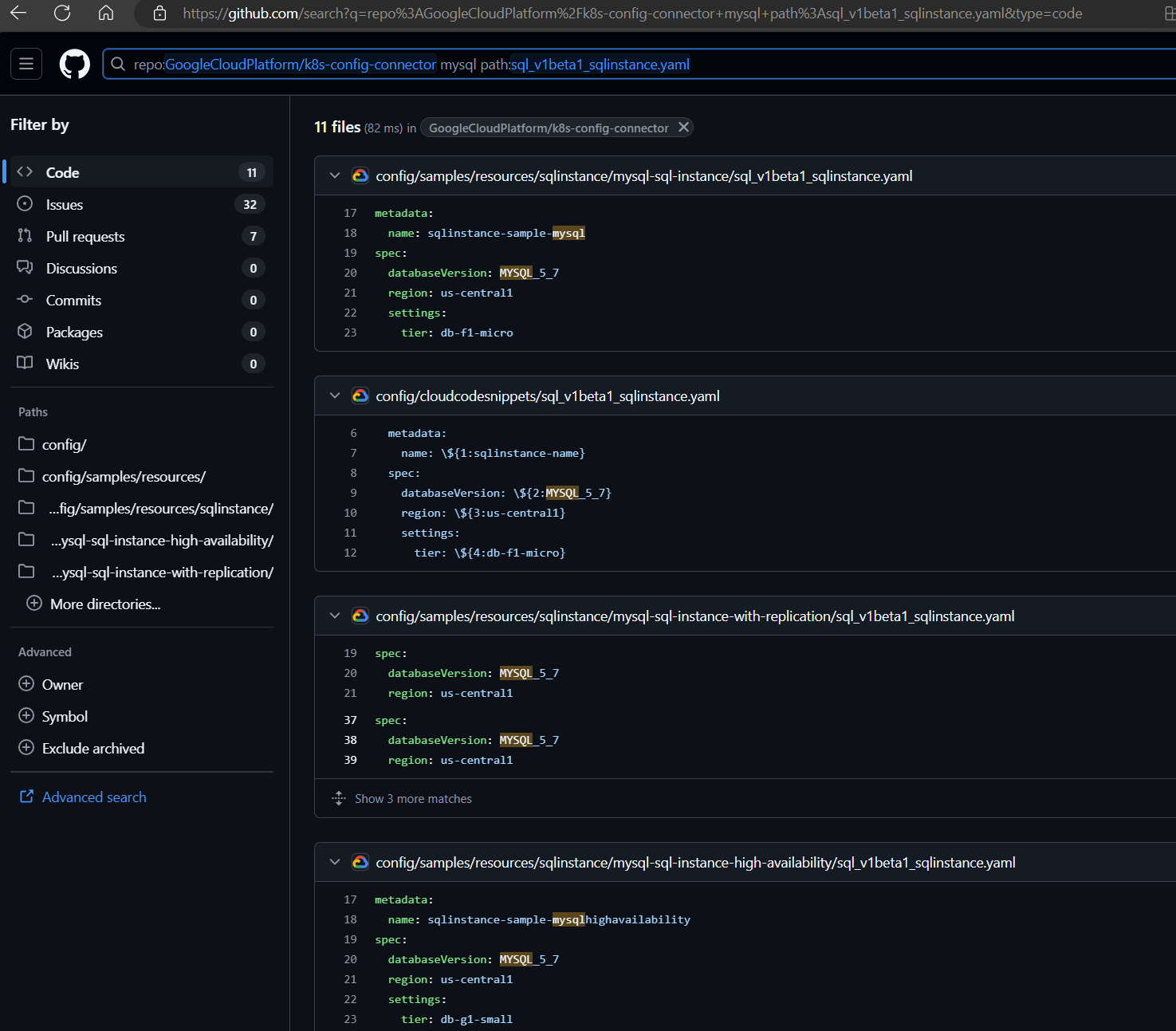Add an Owner qualifier filter
1176x1031 pixels.
62,685
